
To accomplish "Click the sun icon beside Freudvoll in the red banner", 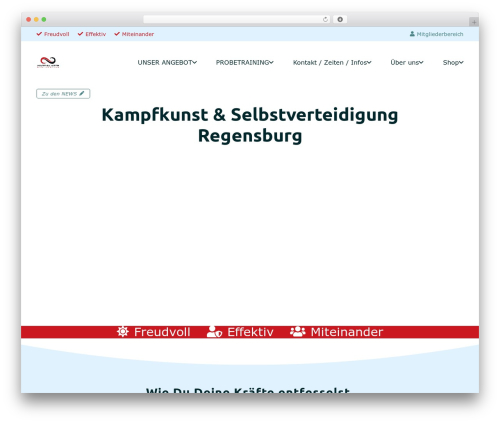I will pyautogui.click(x=123, y=332).
